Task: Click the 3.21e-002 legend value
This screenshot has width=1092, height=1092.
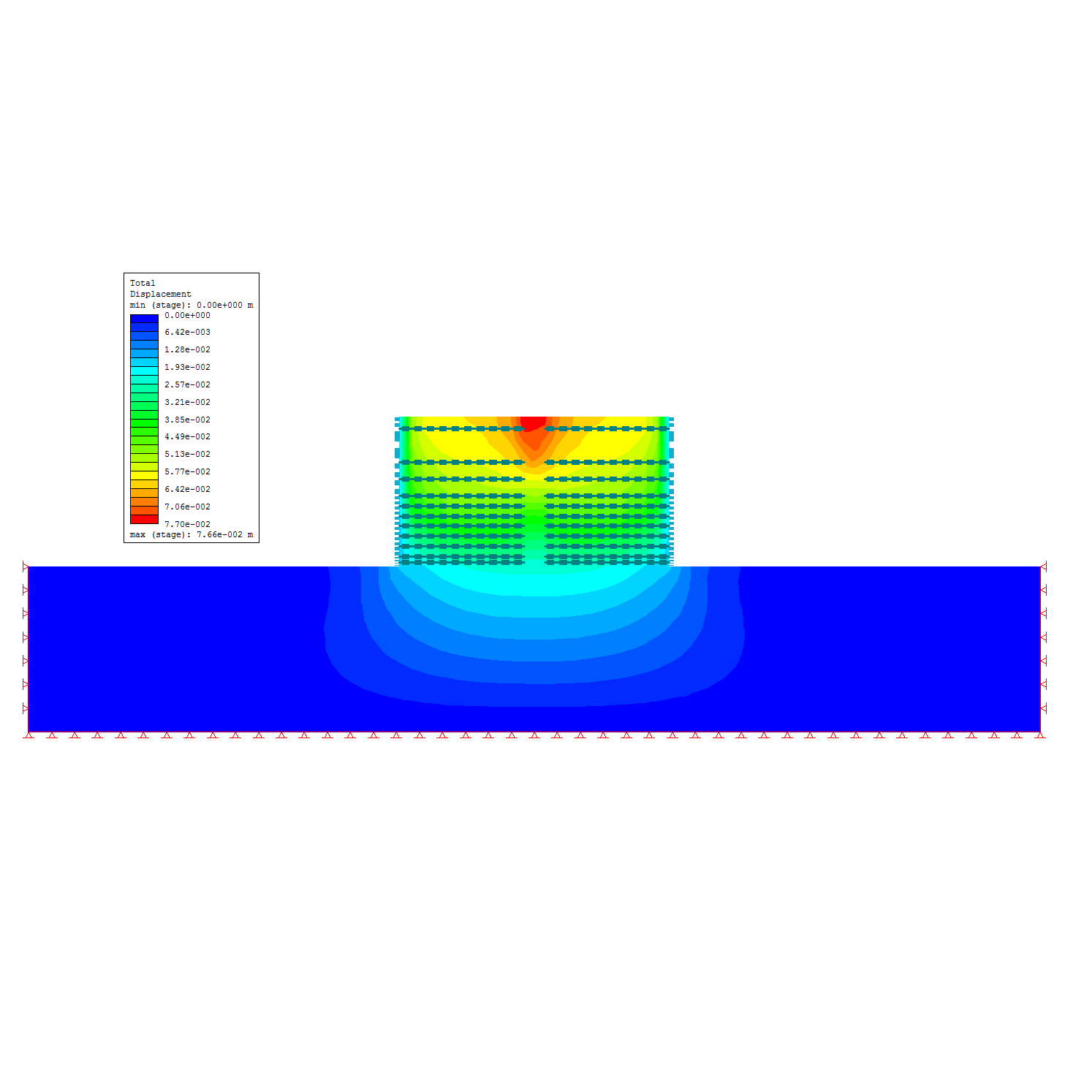Action: coord(187,402)
